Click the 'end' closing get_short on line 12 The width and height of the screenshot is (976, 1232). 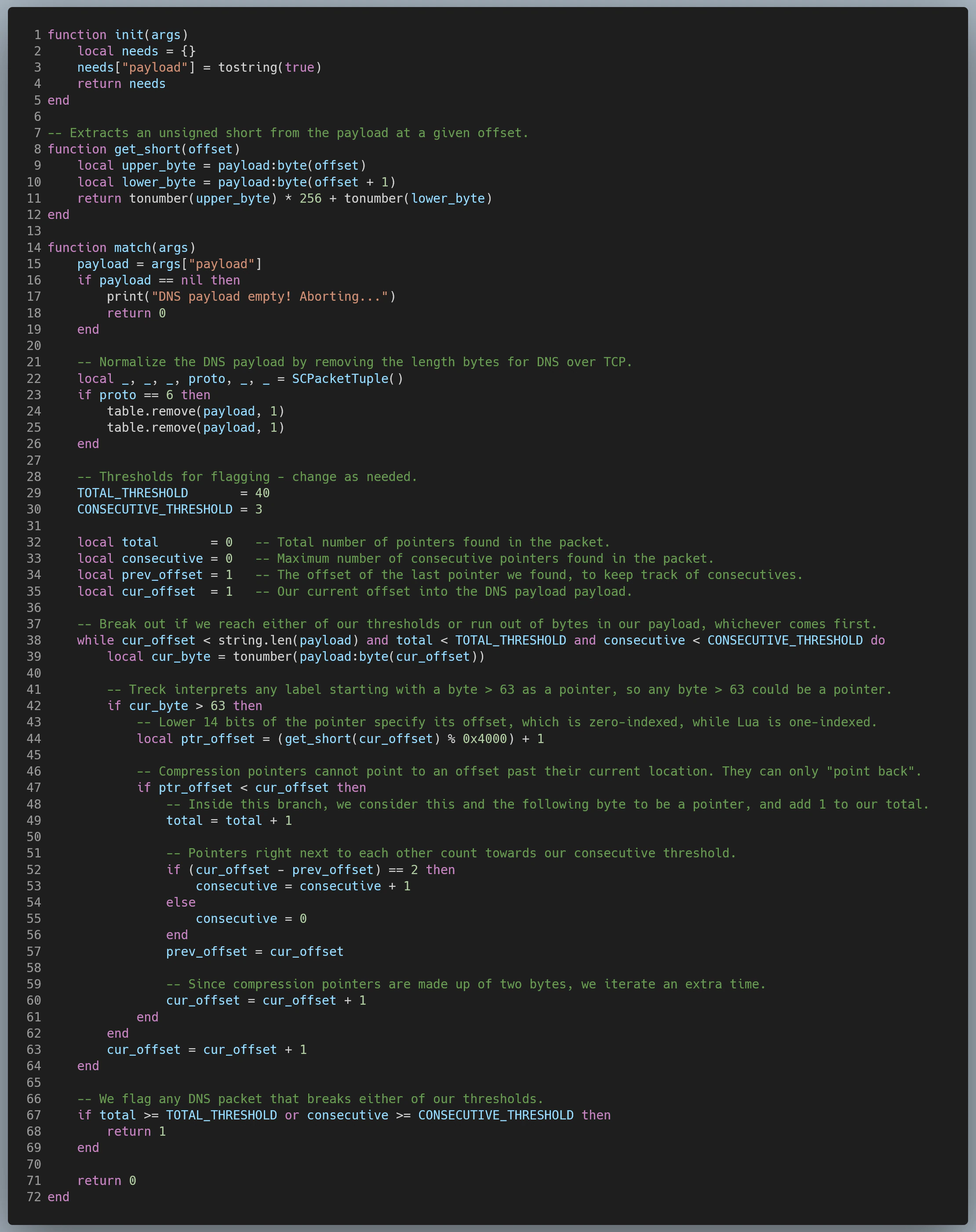(x=58, y=215)
